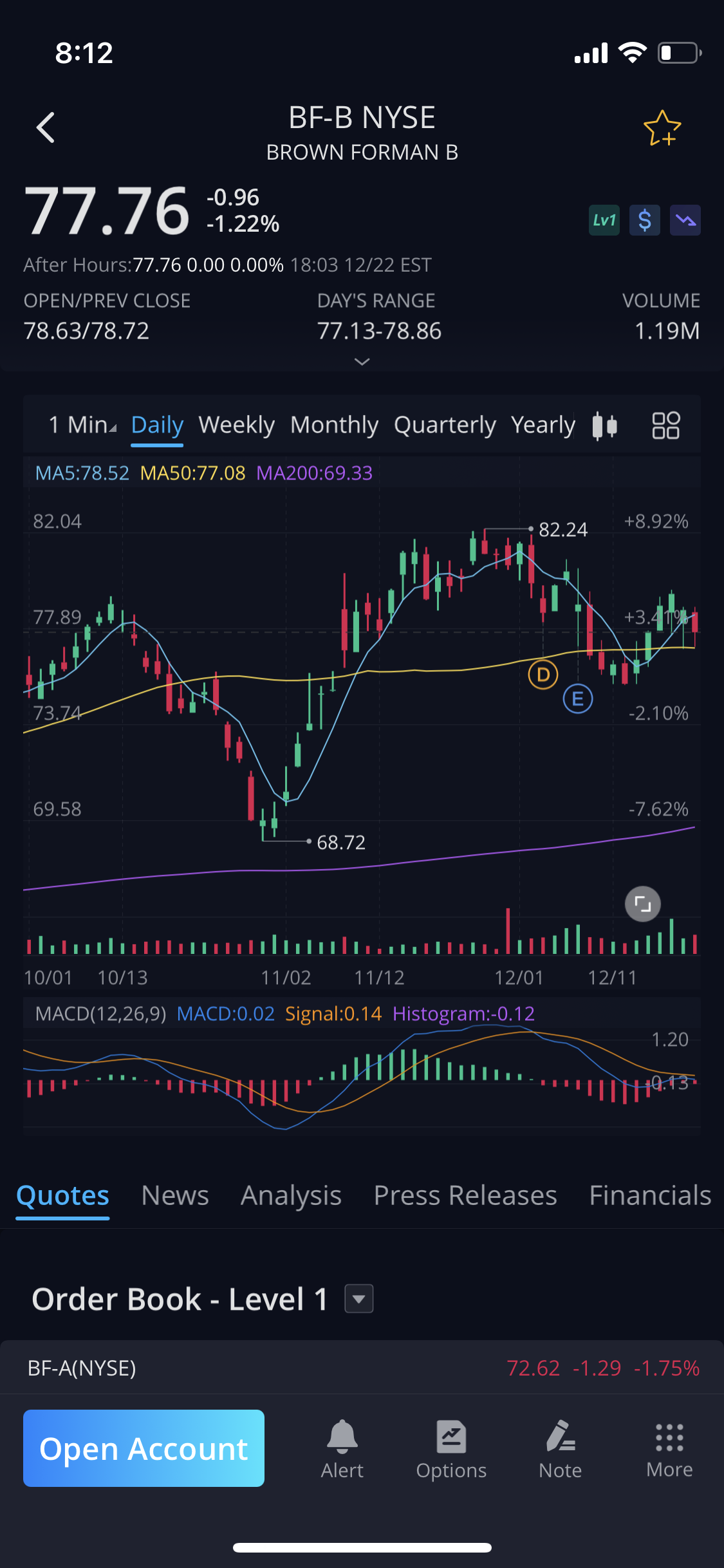Tap the blue dollar sign icon
This screenshot has width=724, height=1568.
644,221
